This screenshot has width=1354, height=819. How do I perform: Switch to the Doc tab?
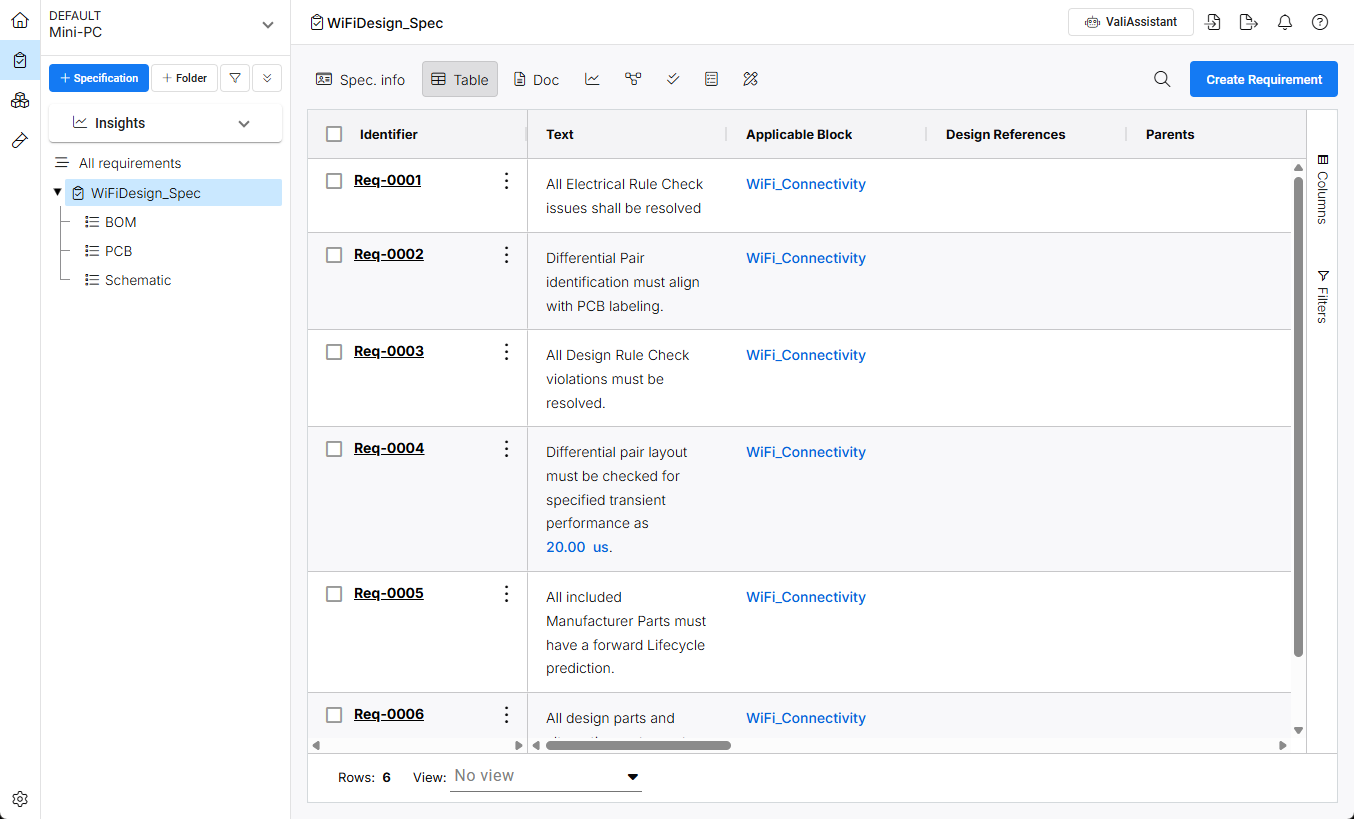coord(536,79)
